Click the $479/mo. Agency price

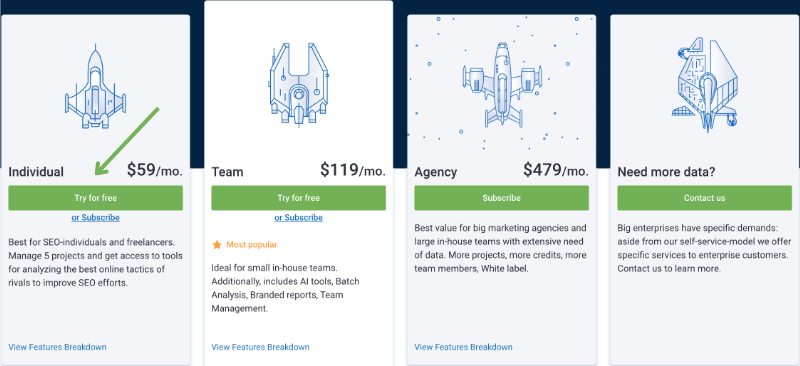coord(556,170)
